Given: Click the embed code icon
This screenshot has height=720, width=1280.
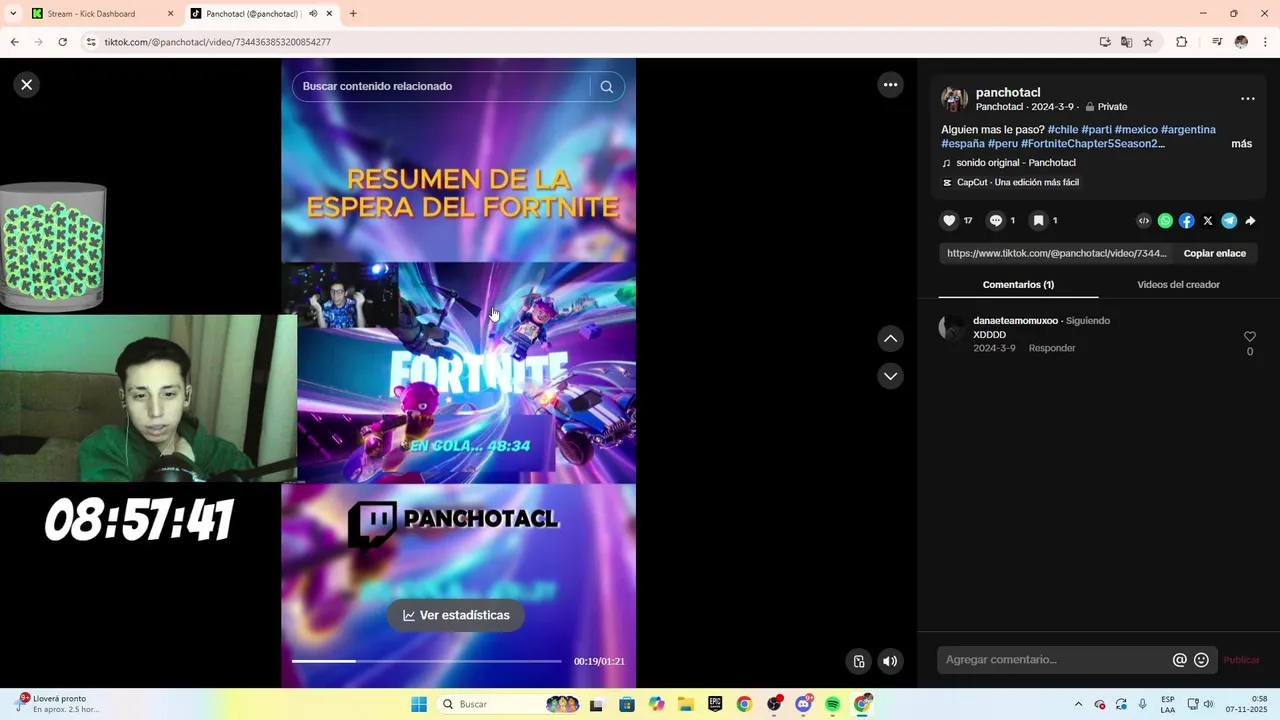Looking at the screenshot, I should coord(1144,221).
